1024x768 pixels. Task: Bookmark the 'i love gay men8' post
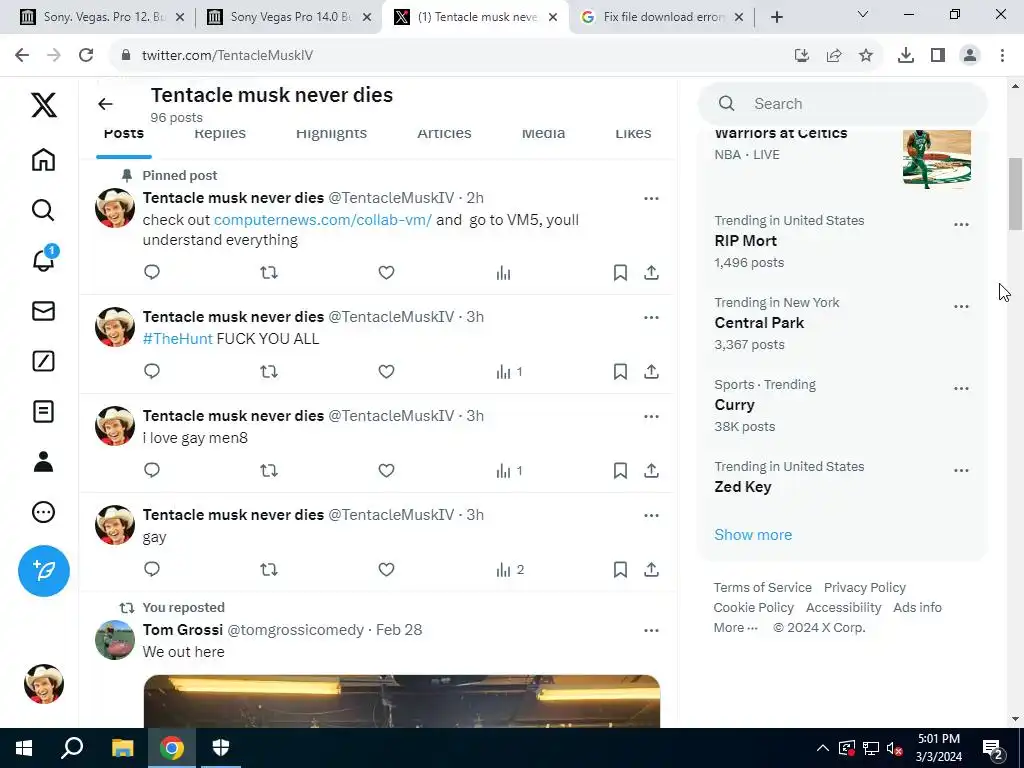click(620, 471)
